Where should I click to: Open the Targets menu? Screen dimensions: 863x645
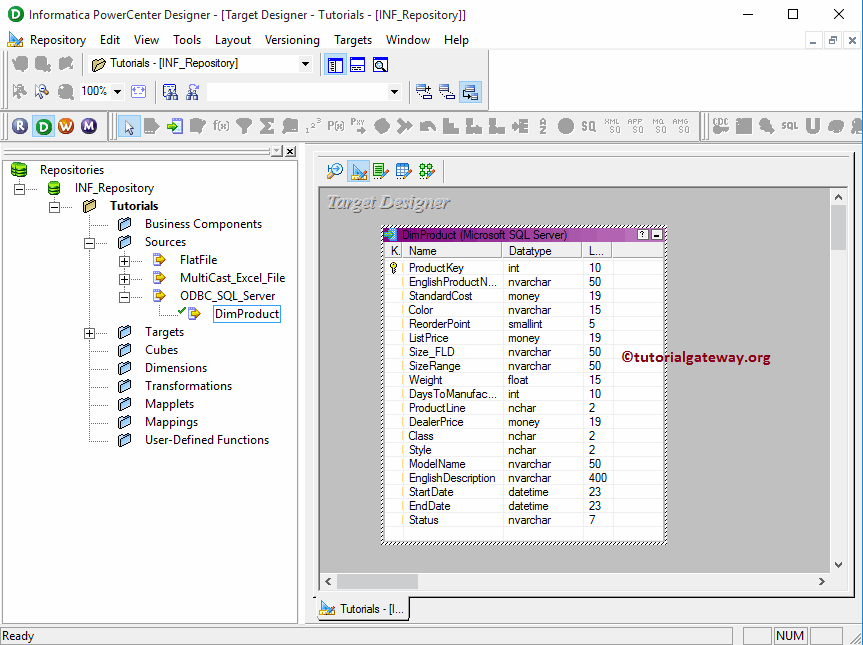(352, 40)
